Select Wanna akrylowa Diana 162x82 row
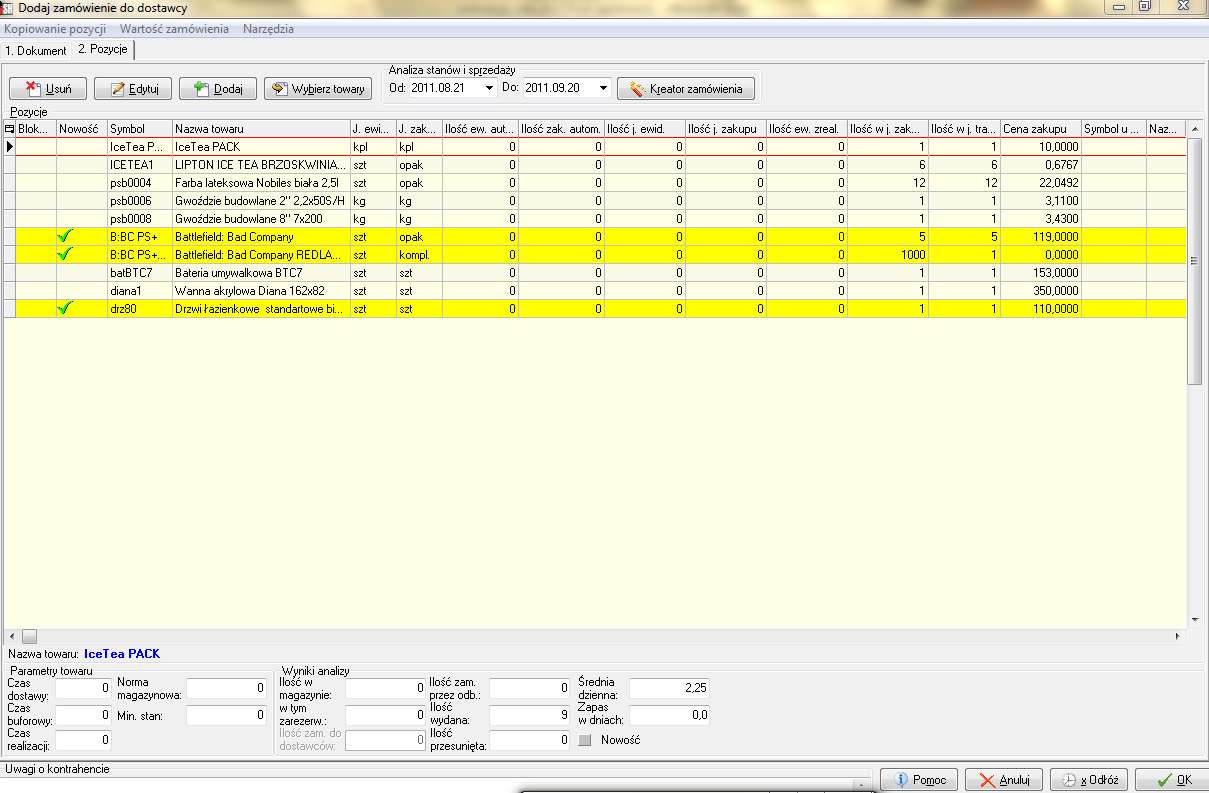1209x793 pixels. [594, 290]
